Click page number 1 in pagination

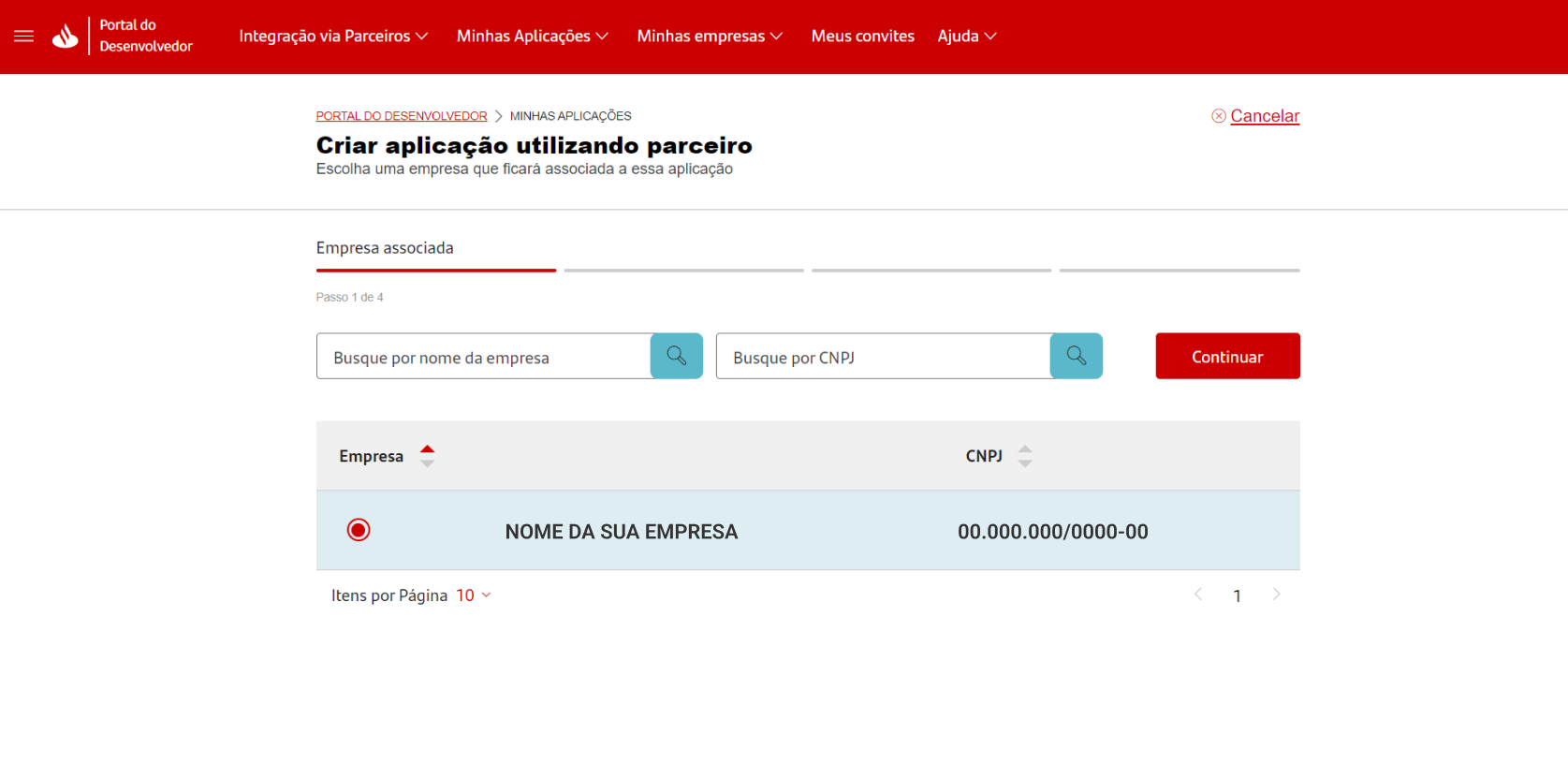pyautogui.click(x=1238, y=595)
